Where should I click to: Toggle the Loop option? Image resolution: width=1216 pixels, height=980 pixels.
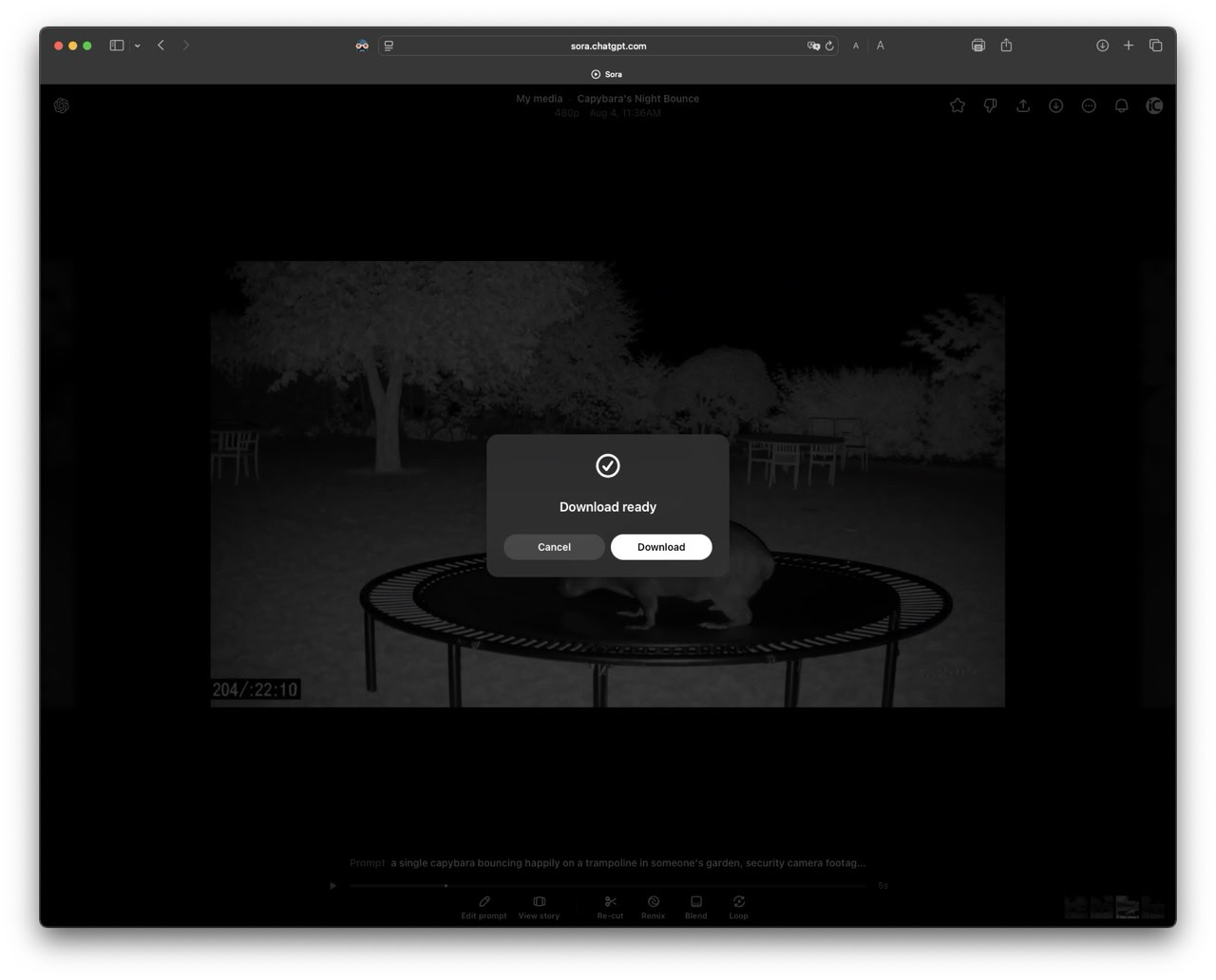point(738,906)
